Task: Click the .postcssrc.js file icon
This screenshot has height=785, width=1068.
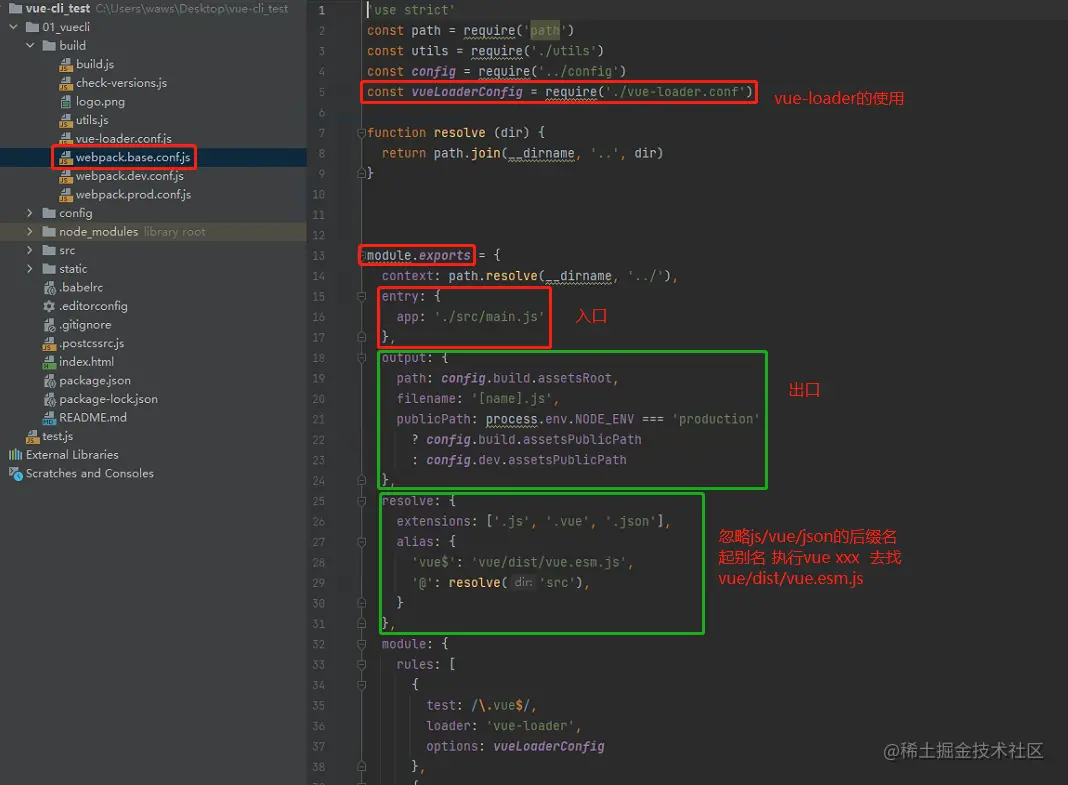Action: coord(49,344)
